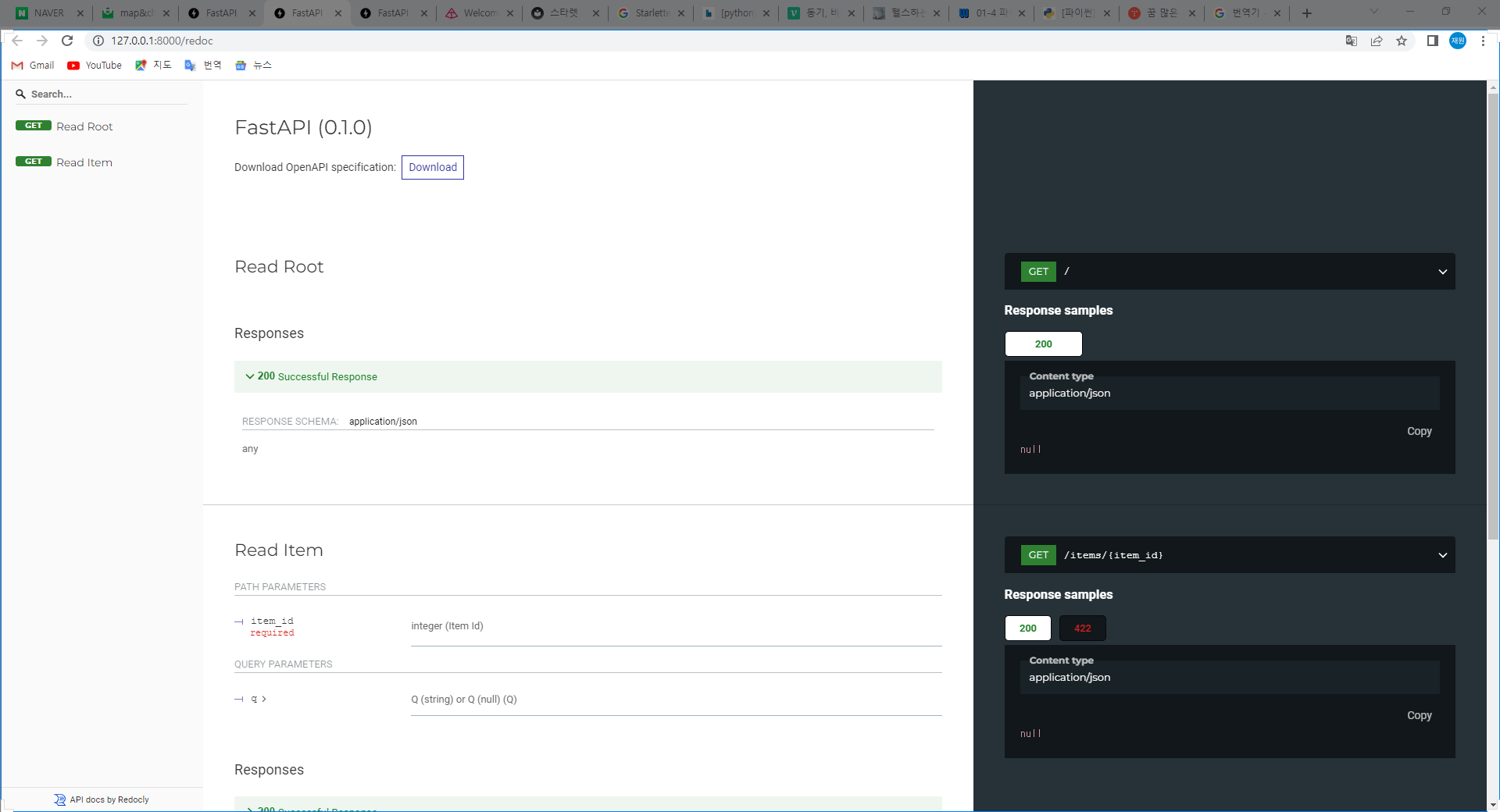The height and width of the screenshot is (812, 1500).
Task: Click the vertical page scrollbar thumb
Action: [1493, 316]
